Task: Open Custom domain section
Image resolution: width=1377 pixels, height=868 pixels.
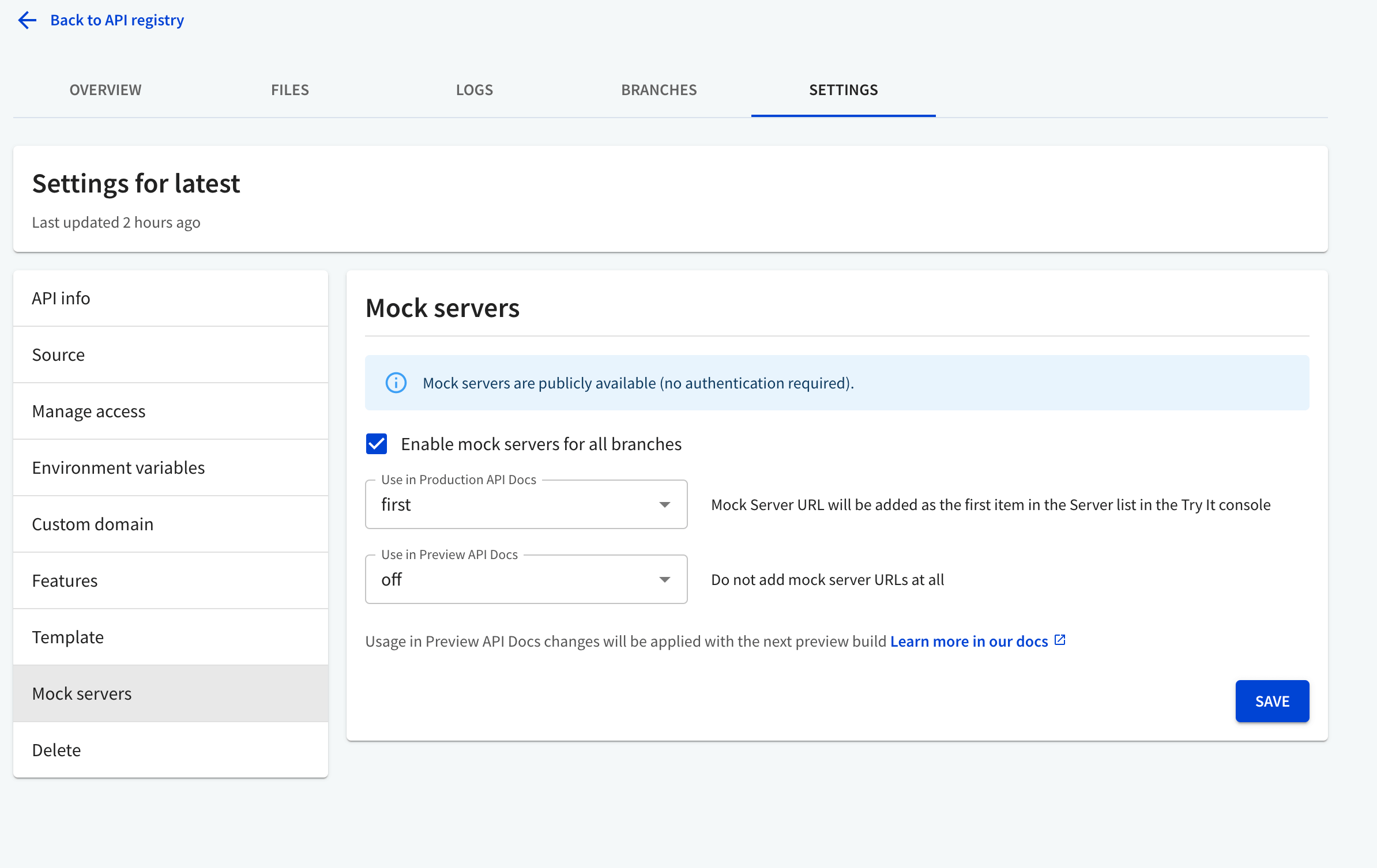Action: (171, 524)
